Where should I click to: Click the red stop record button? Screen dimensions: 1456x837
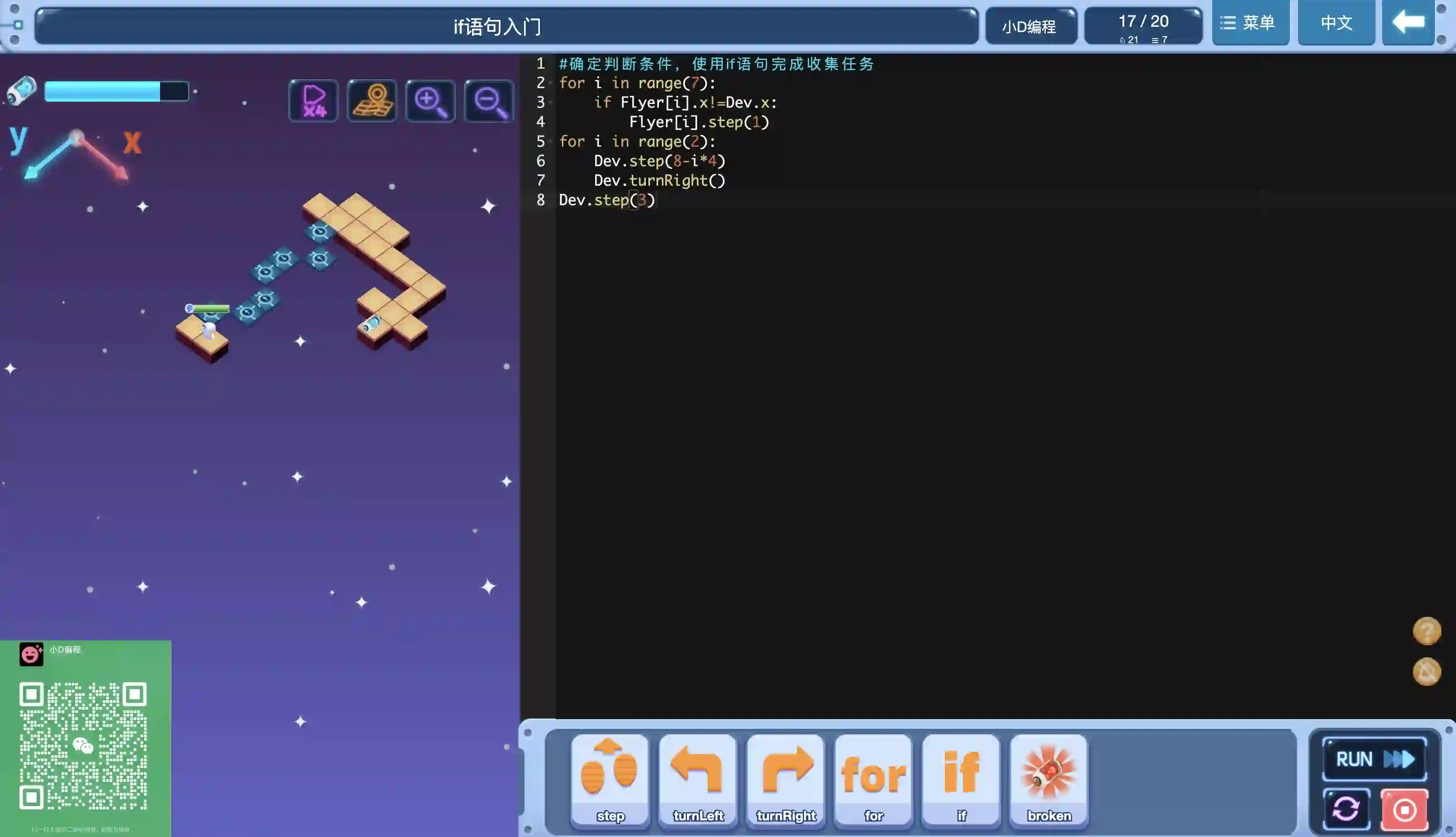click(x=1404, y=809)
